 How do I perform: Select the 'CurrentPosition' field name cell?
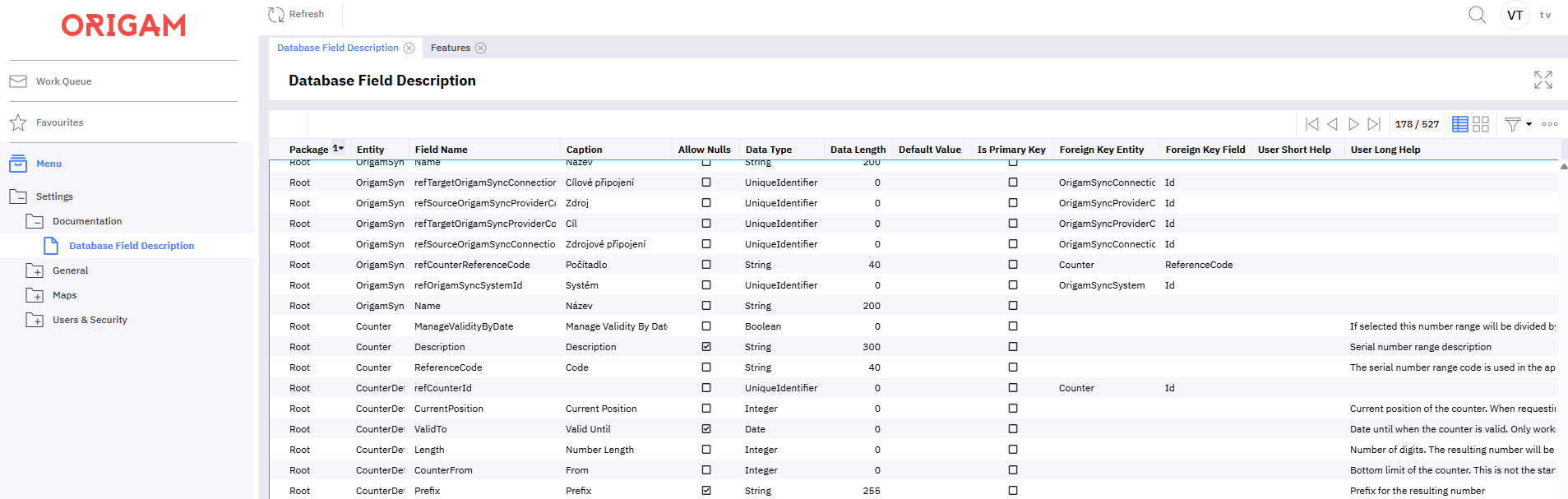coord(485,409)
